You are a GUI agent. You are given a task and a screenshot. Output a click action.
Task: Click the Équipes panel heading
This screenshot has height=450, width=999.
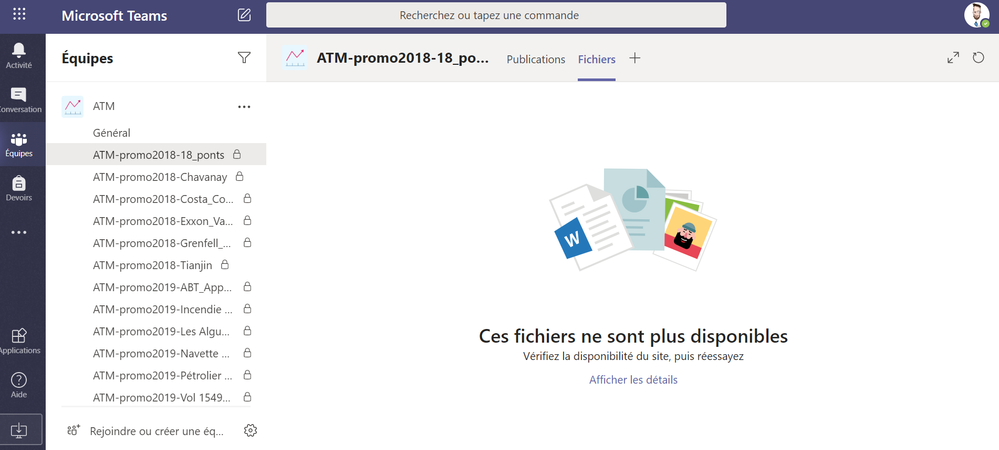tap(87, 59)
